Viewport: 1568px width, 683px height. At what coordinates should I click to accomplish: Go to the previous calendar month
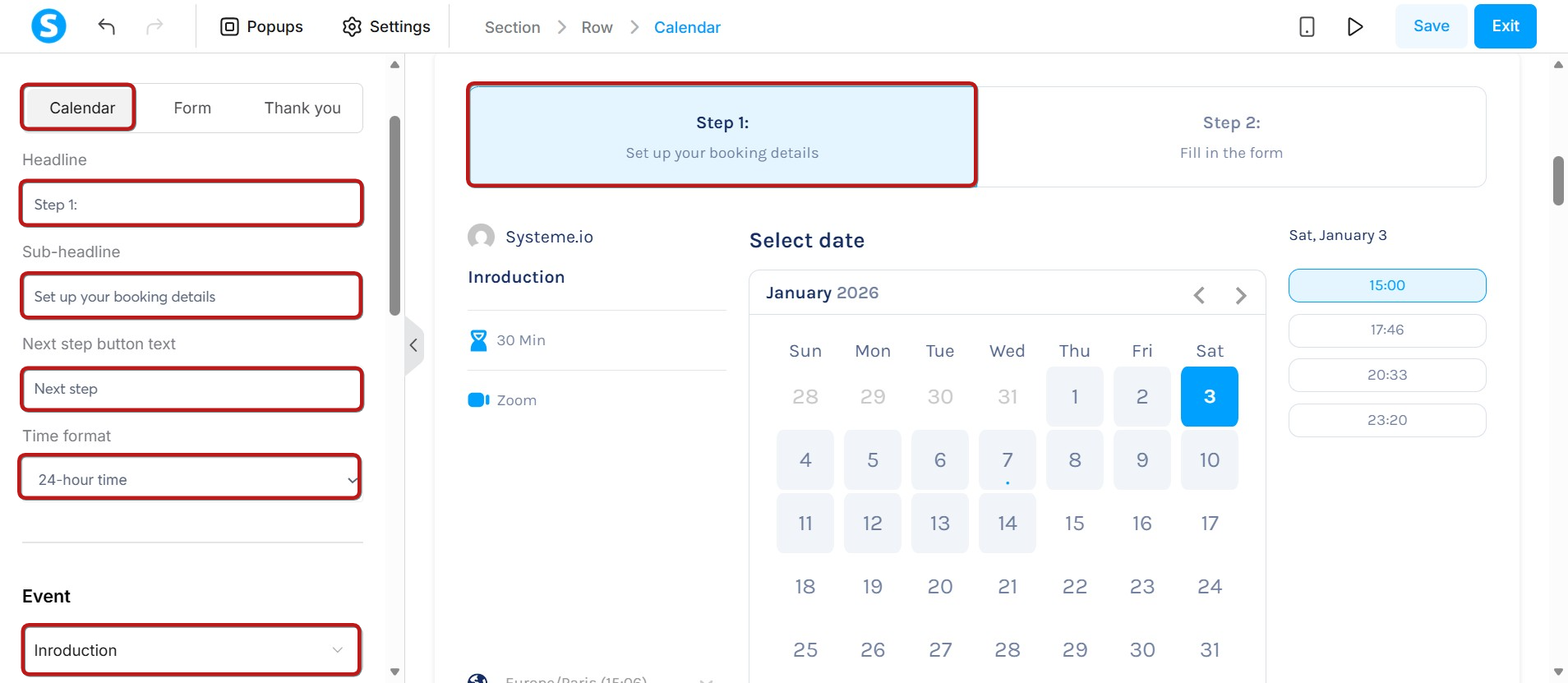coord(1199,295)
